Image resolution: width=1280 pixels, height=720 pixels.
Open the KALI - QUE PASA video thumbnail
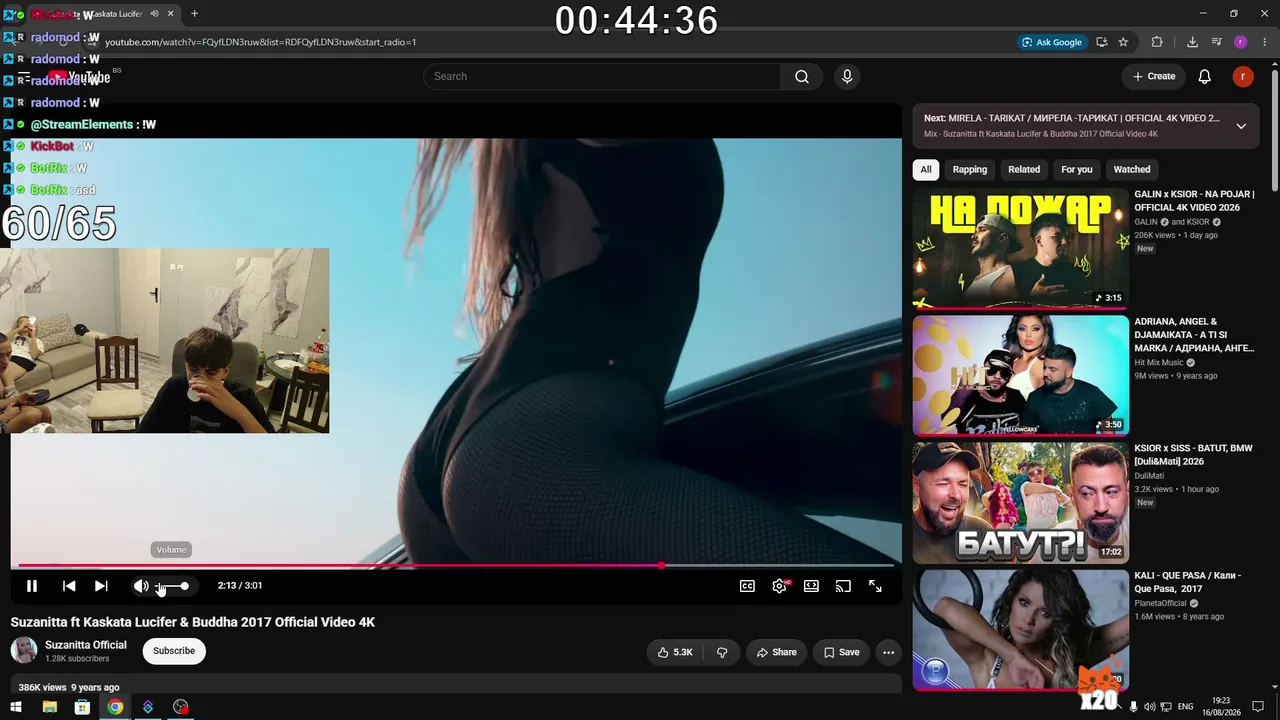coord(1020,630)
